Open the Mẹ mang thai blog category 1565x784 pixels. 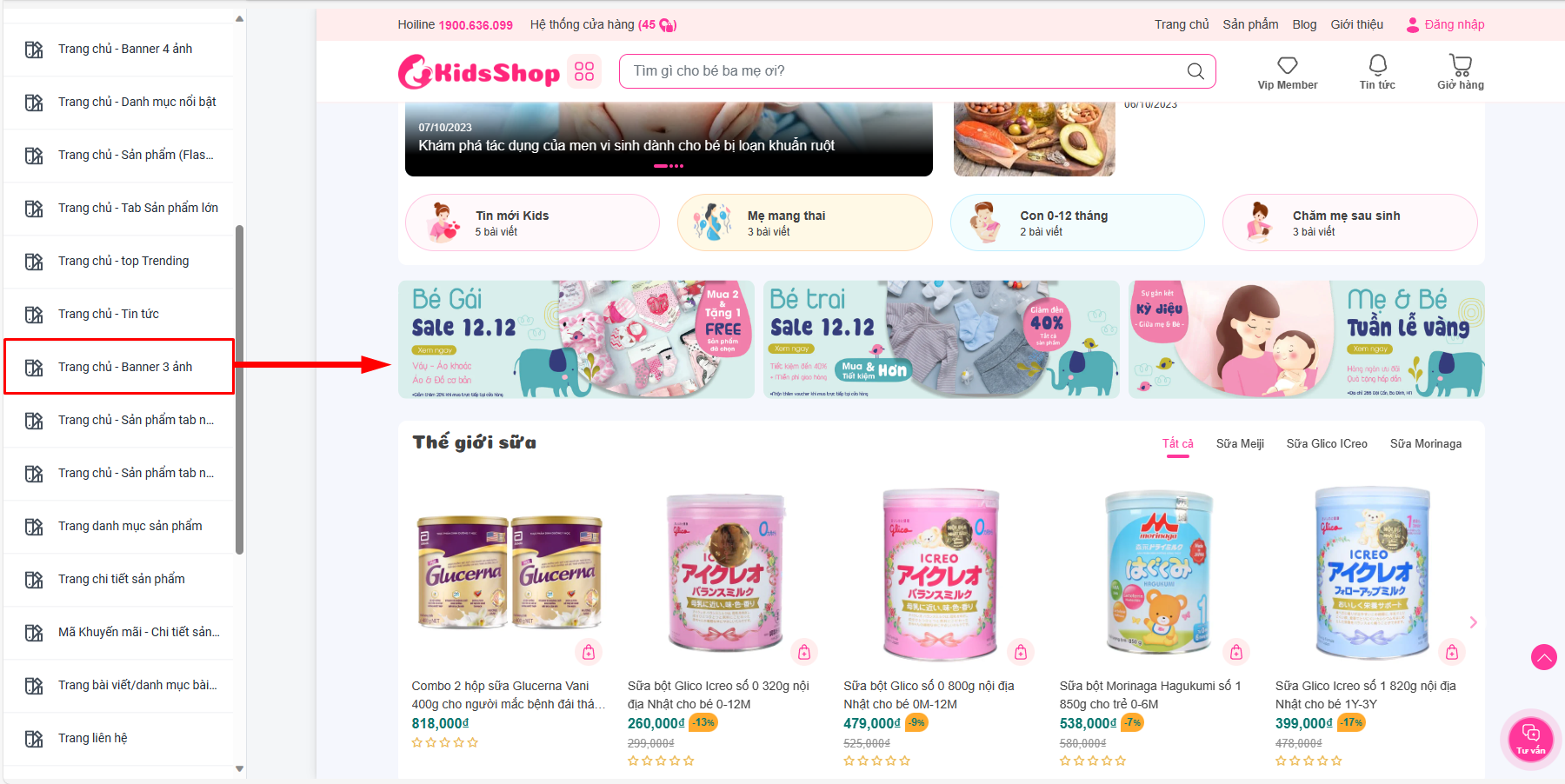[805, 223]
